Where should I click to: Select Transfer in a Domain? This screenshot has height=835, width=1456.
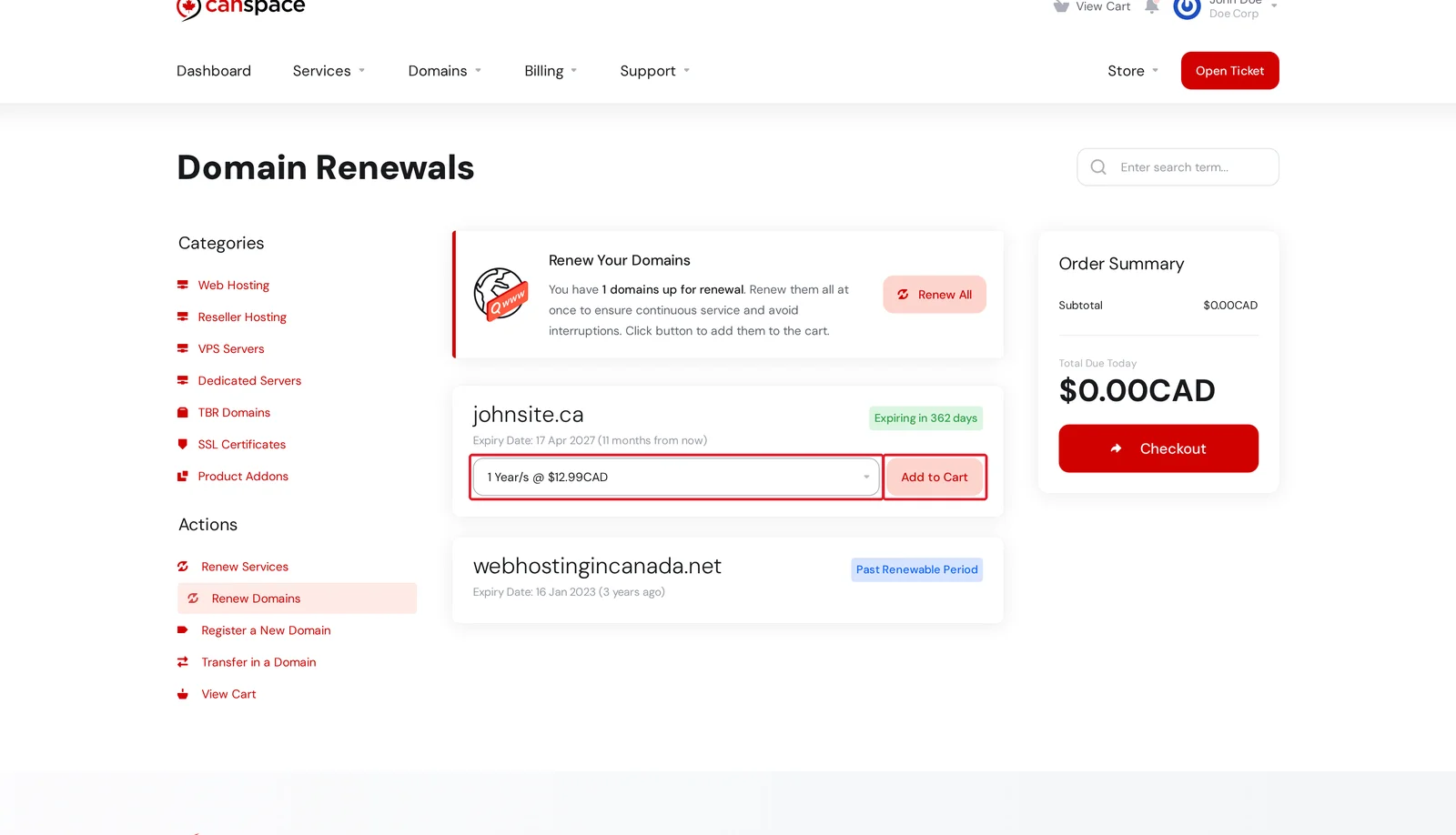pos(258,661)
